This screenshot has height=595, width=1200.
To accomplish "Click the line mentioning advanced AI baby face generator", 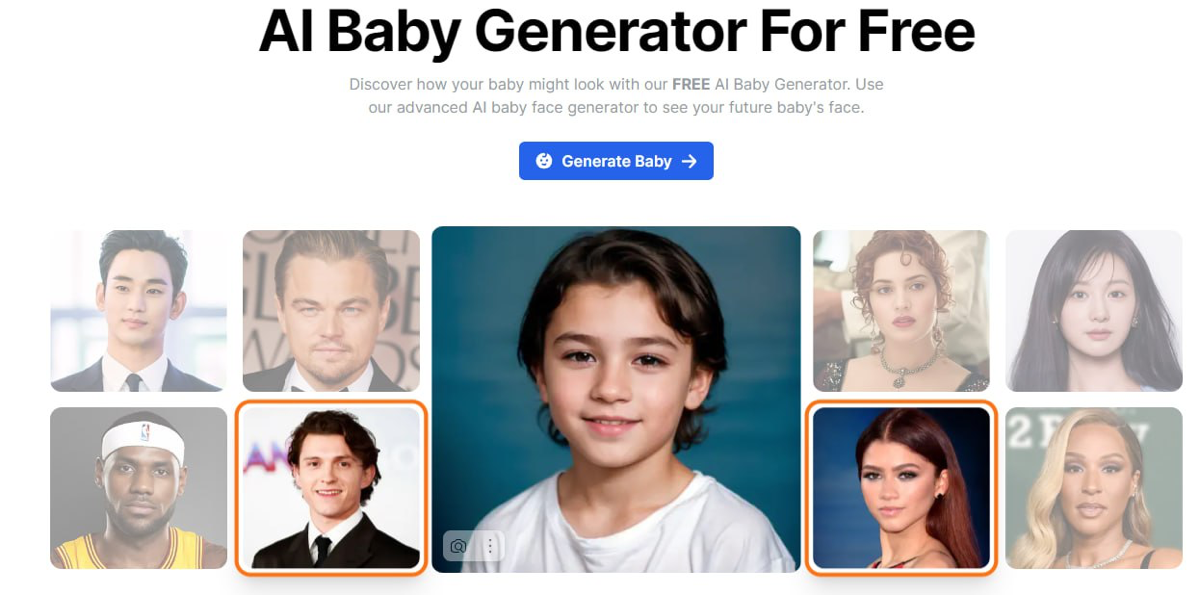I will (616, 107).
